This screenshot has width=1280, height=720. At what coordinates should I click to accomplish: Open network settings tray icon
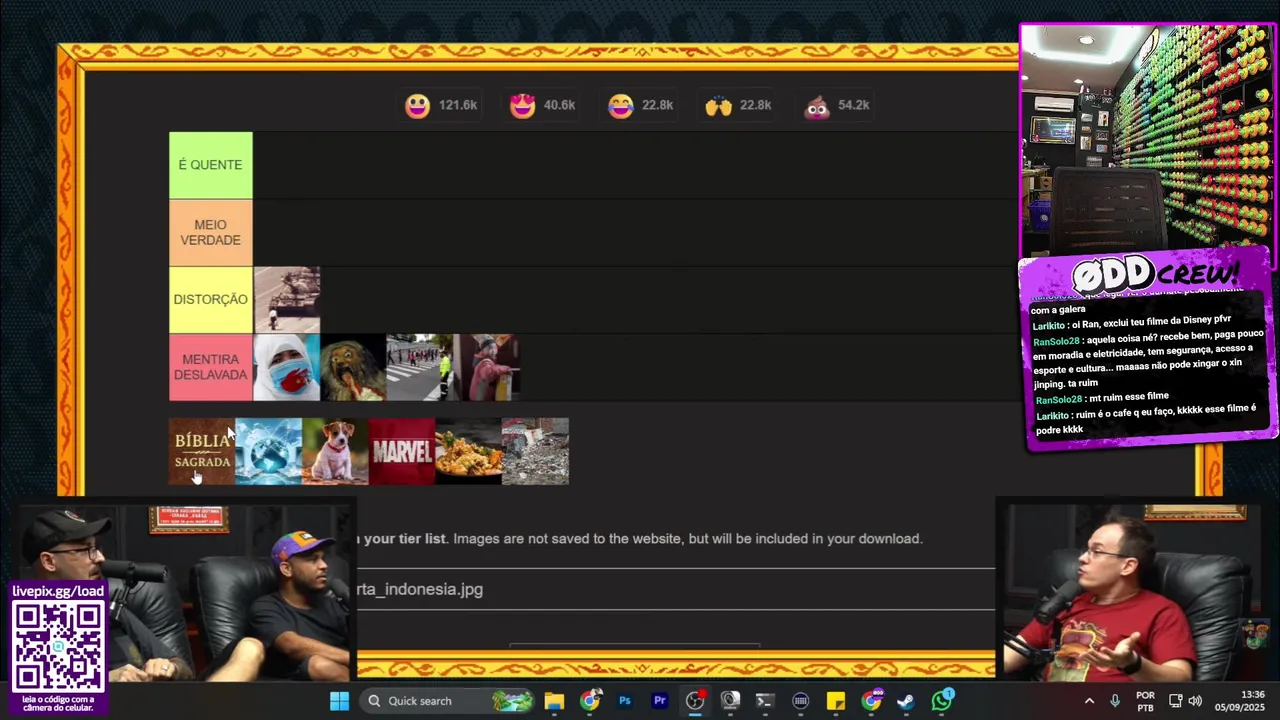1176,701
